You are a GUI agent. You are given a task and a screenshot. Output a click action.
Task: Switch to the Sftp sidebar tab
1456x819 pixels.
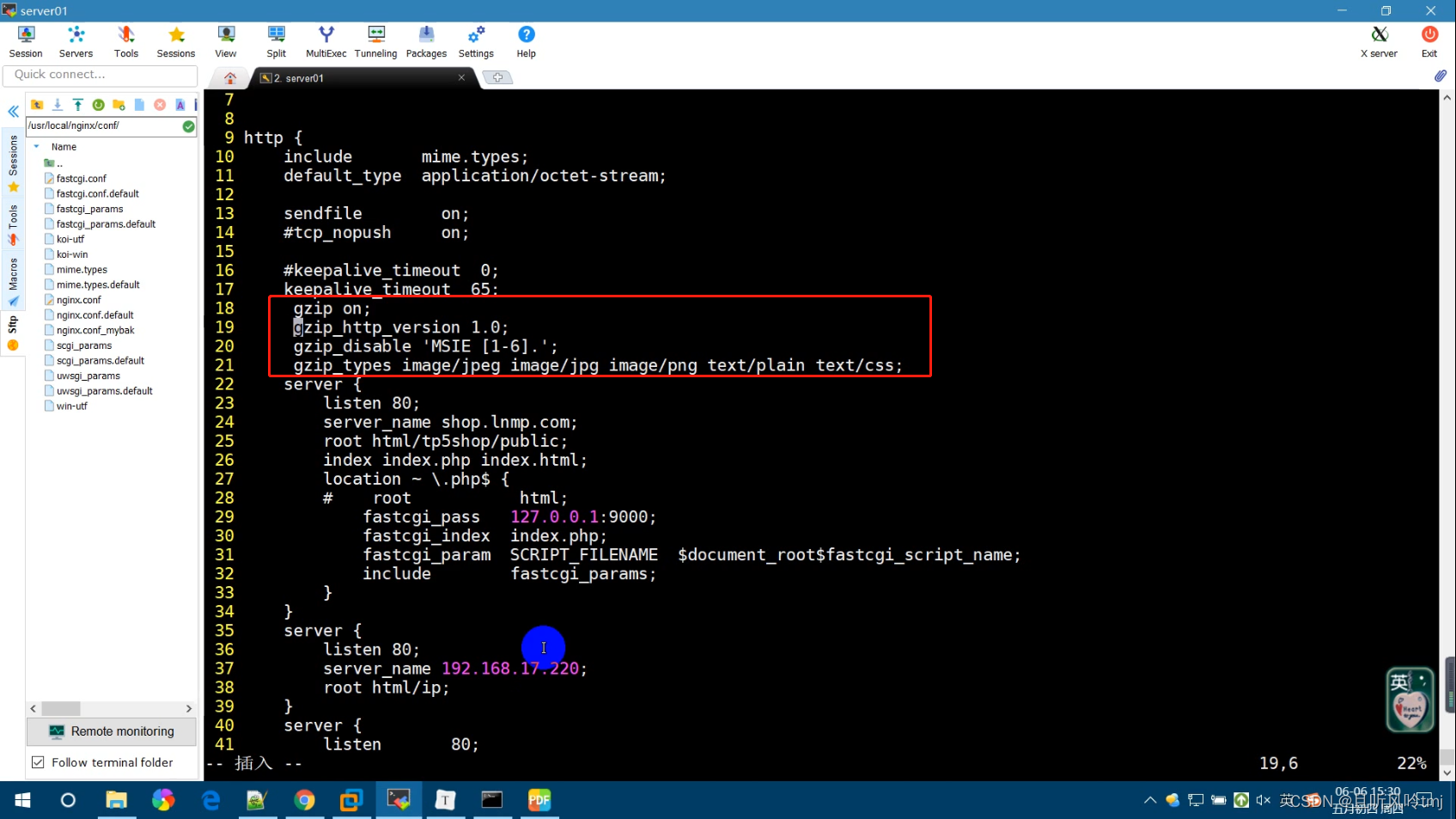(13, 333)
